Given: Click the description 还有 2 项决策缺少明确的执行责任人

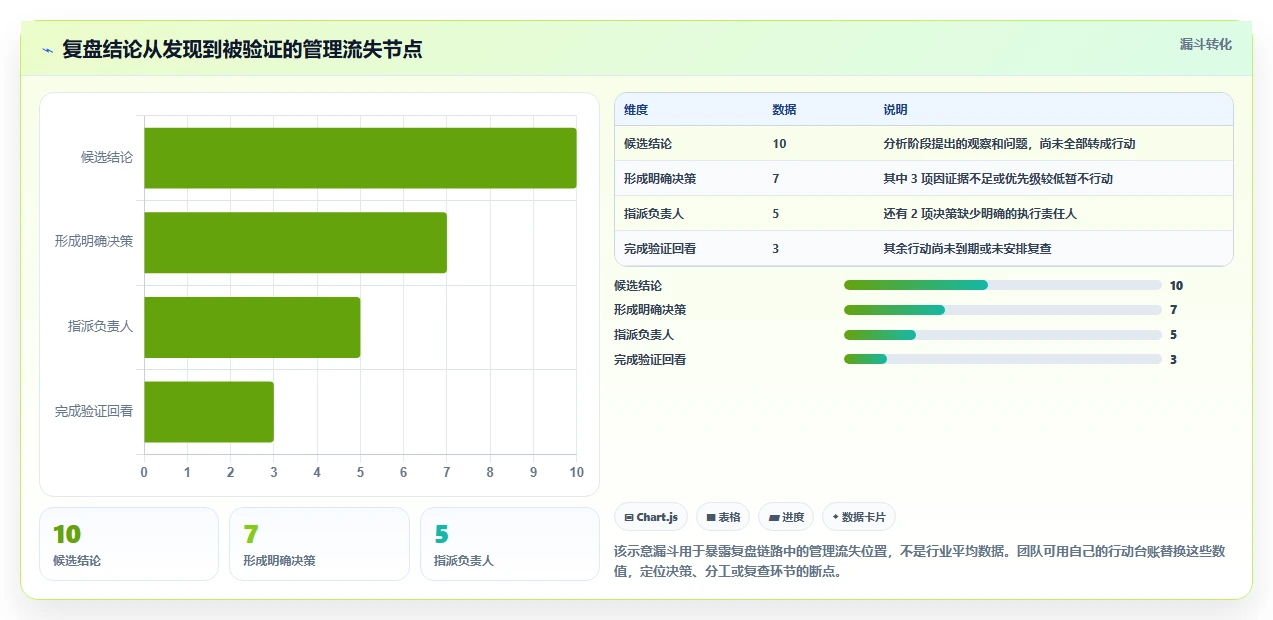Looking at the screenshot, I should tap(980, 214).
